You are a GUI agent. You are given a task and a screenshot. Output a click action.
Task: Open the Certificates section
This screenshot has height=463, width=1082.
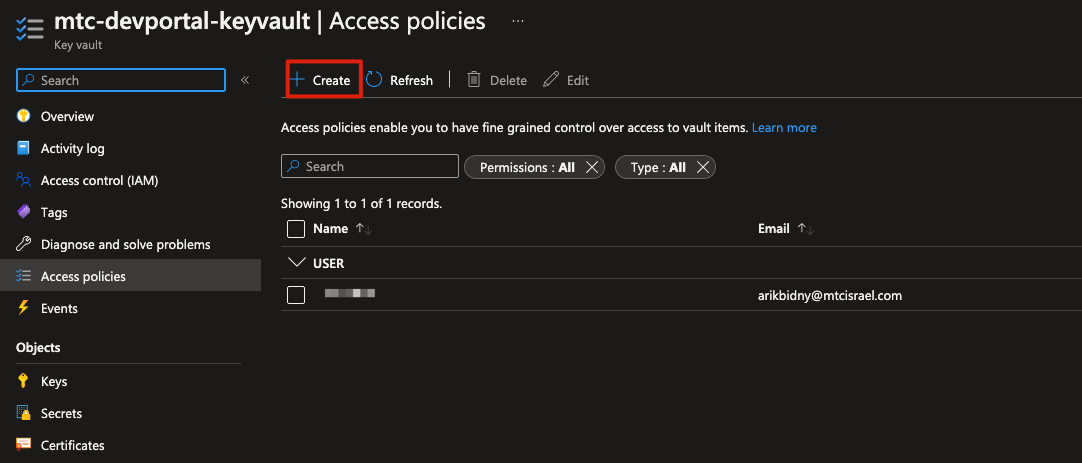click(72, 445)
